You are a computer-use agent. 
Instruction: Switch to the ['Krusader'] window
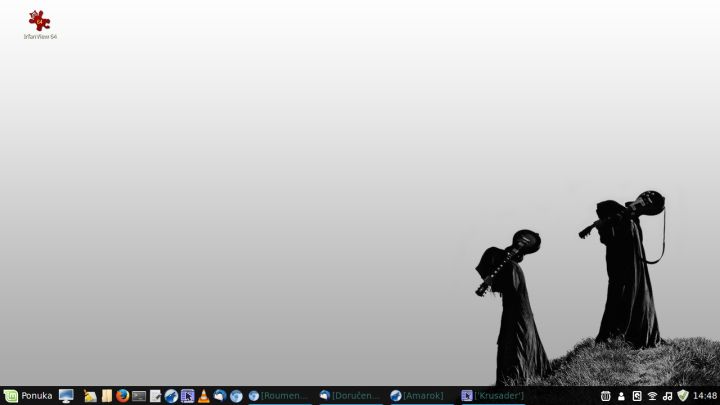(x=493, y=396)
